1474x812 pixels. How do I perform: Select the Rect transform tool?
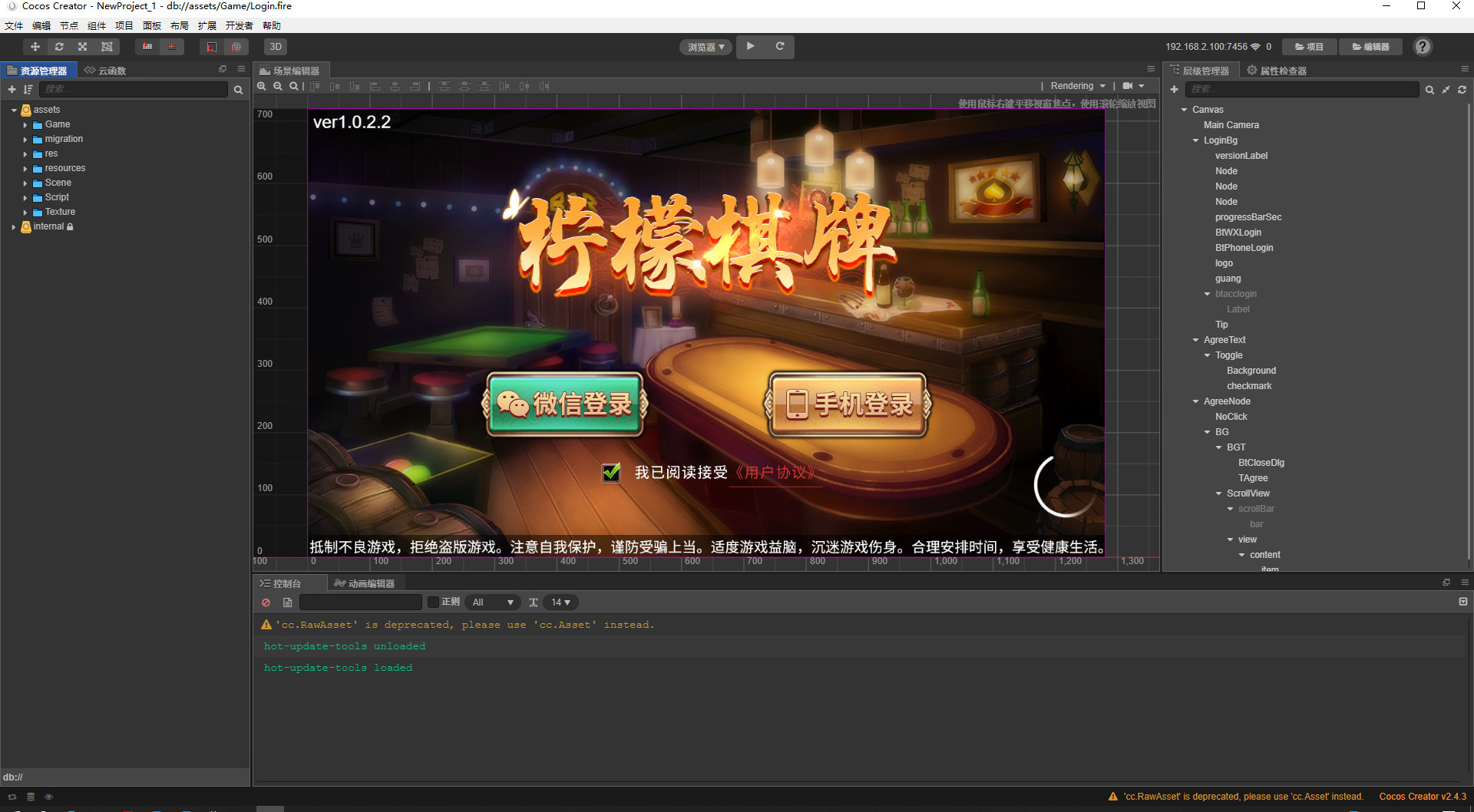pos(107,47)
